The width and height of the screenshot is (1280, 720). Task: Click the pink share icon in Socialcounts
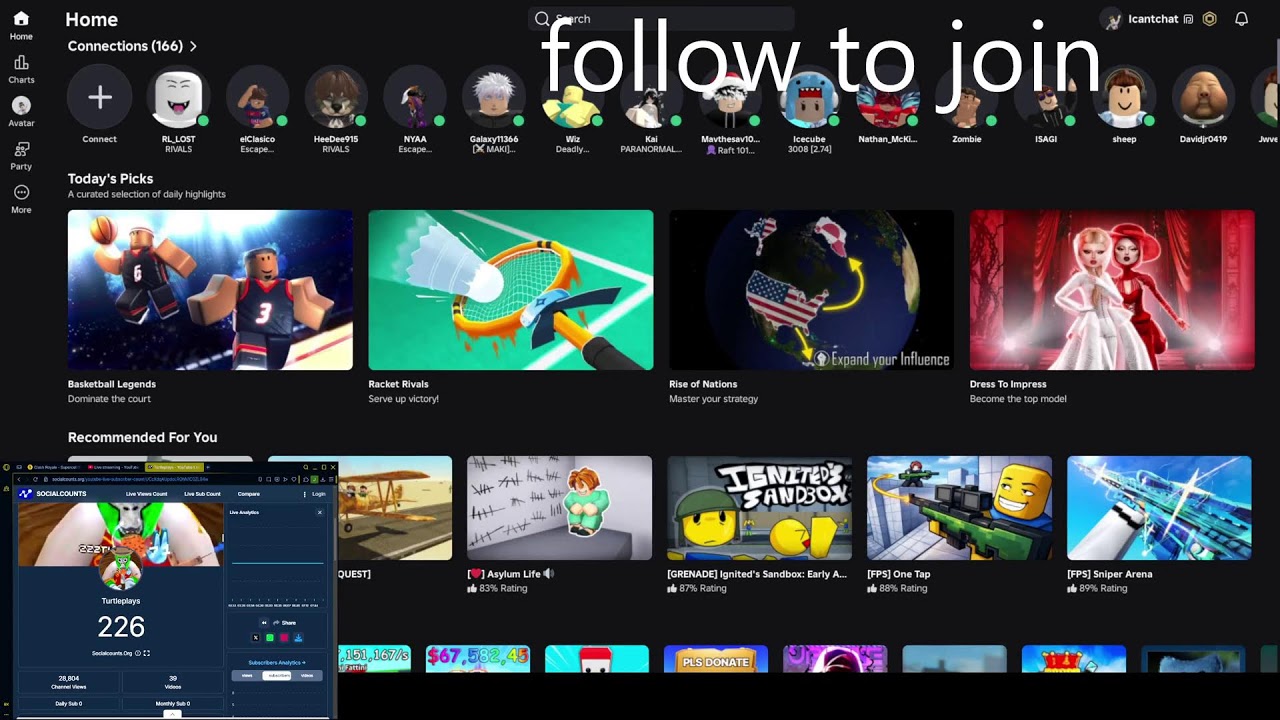284,637
